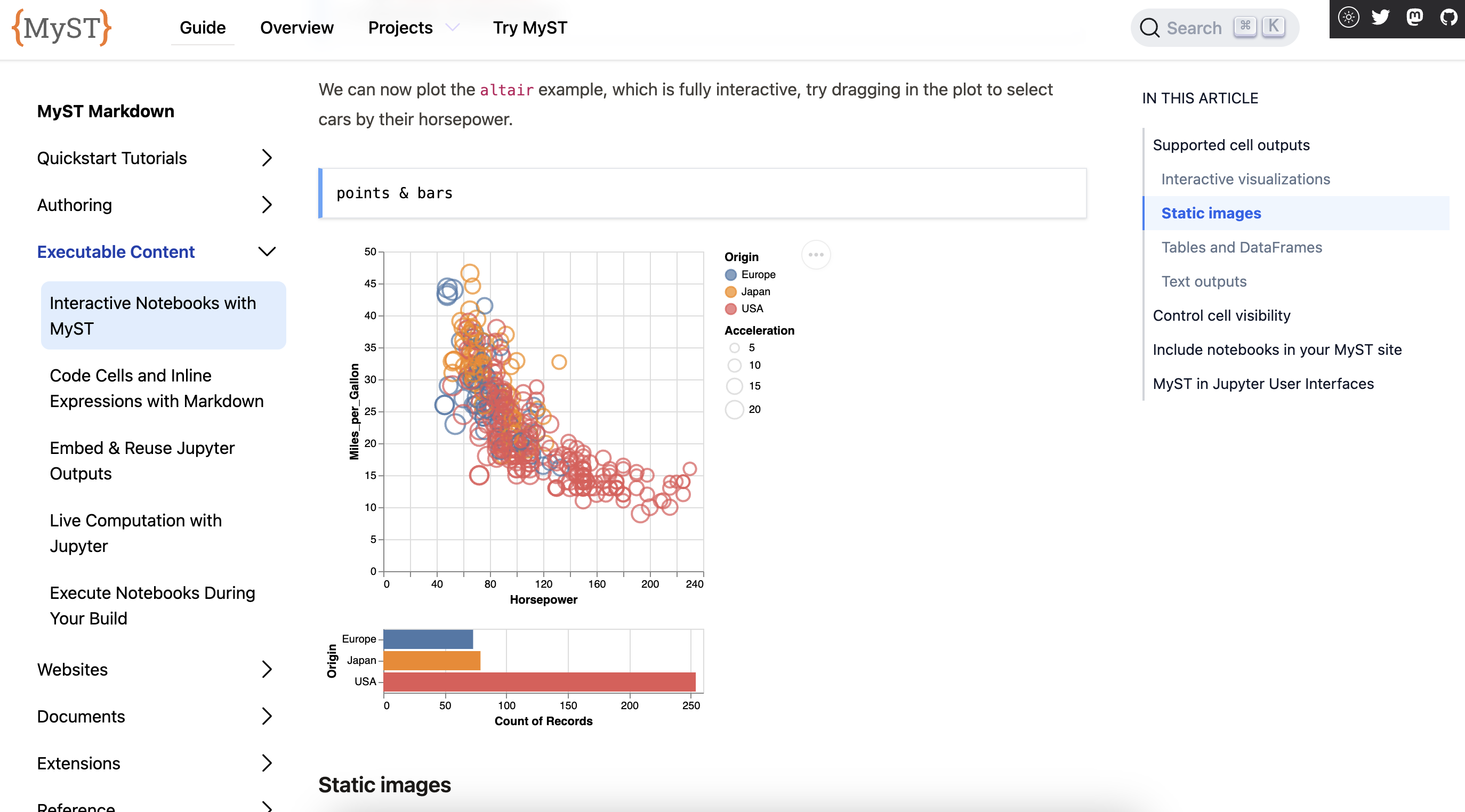Viewport: 1465px width, 812px height.
Task: Switch to the Overview tab
Action: pos(296,28)
